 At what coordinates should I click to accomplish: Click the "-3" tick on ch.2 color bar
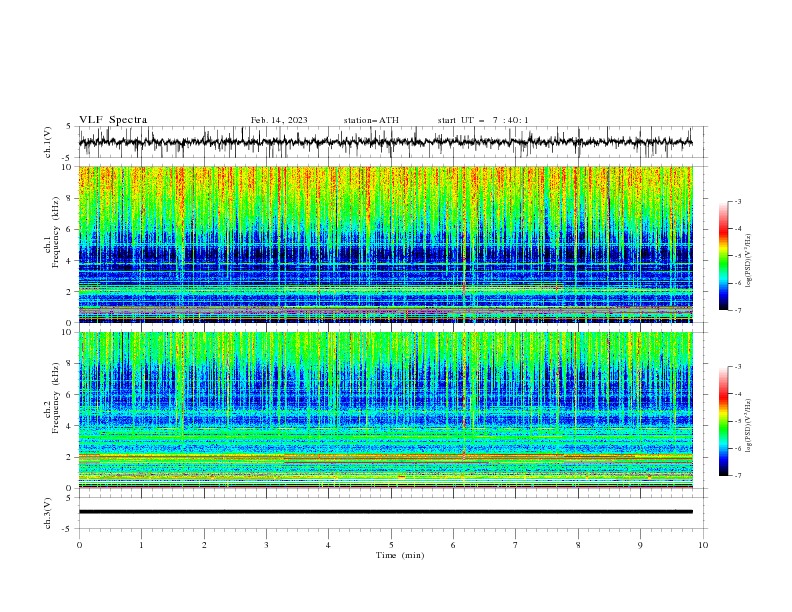pos(737,367)
